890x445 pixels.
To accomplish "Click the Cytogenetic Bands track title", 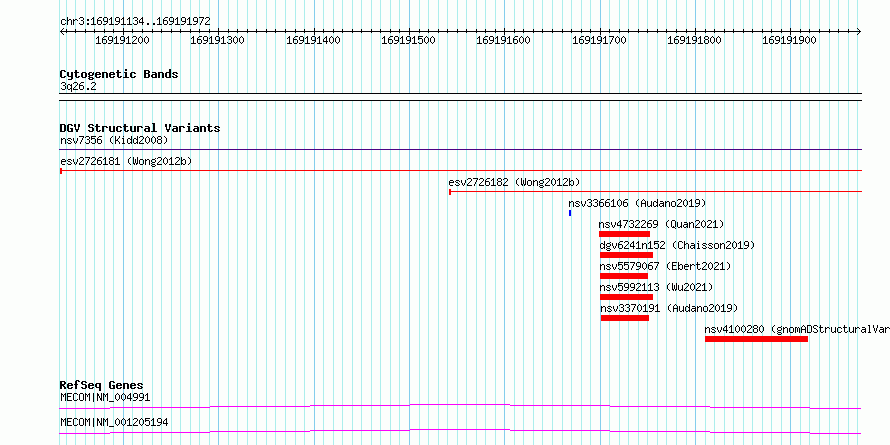I will coord(119,74).
